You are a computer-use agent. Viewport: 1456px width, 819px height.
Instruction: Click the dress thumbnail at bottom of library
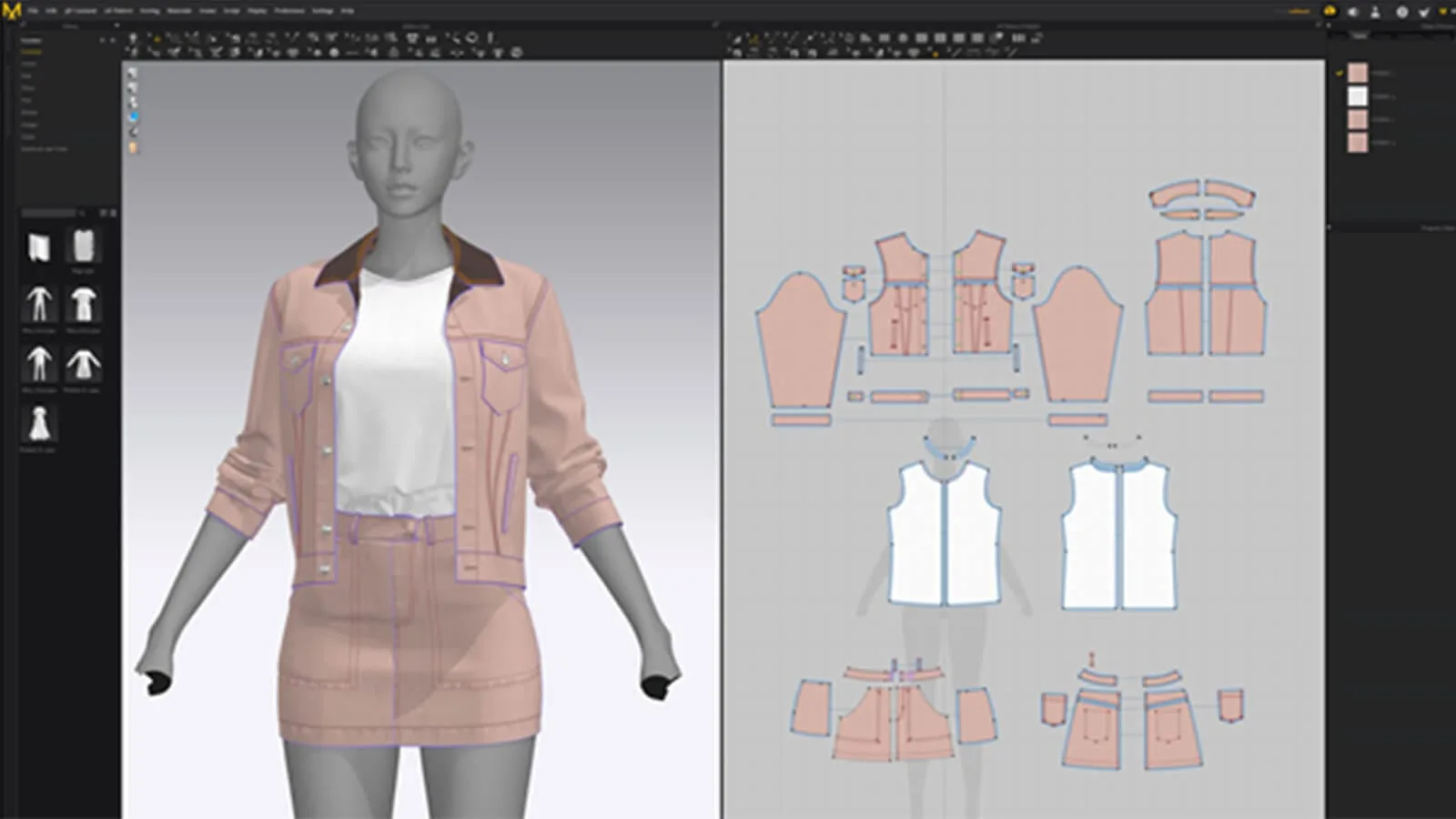point(38,424)
